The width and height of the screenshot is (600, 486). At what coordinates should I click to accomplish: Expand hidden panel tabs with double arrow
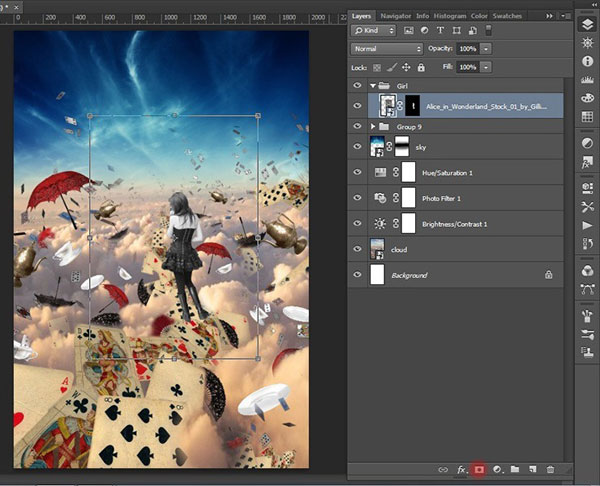pos(549,16)
